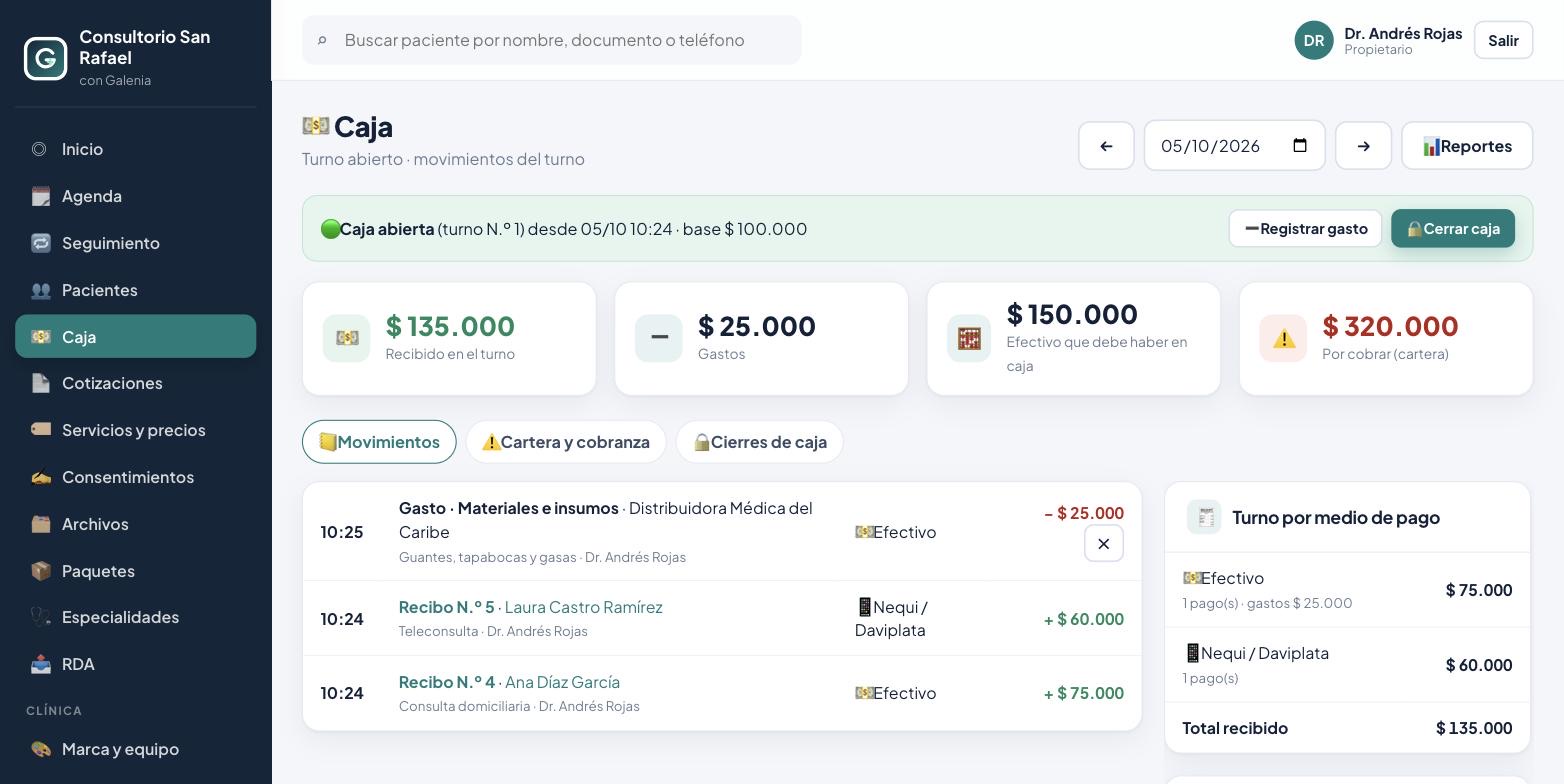Screen dimensions: 1564x784
Task: Log out with the Salir button
Action: pos(1503,40)
